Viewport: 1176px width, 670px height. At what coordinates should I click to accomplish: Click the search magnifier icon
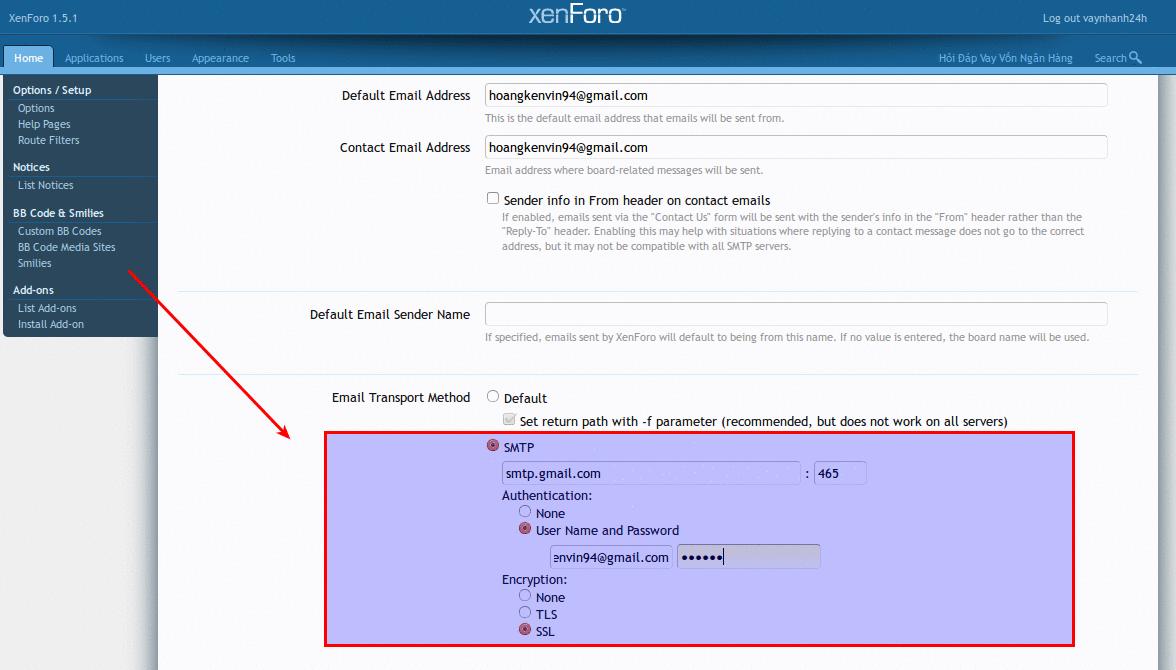click(x=1135, y=57)
